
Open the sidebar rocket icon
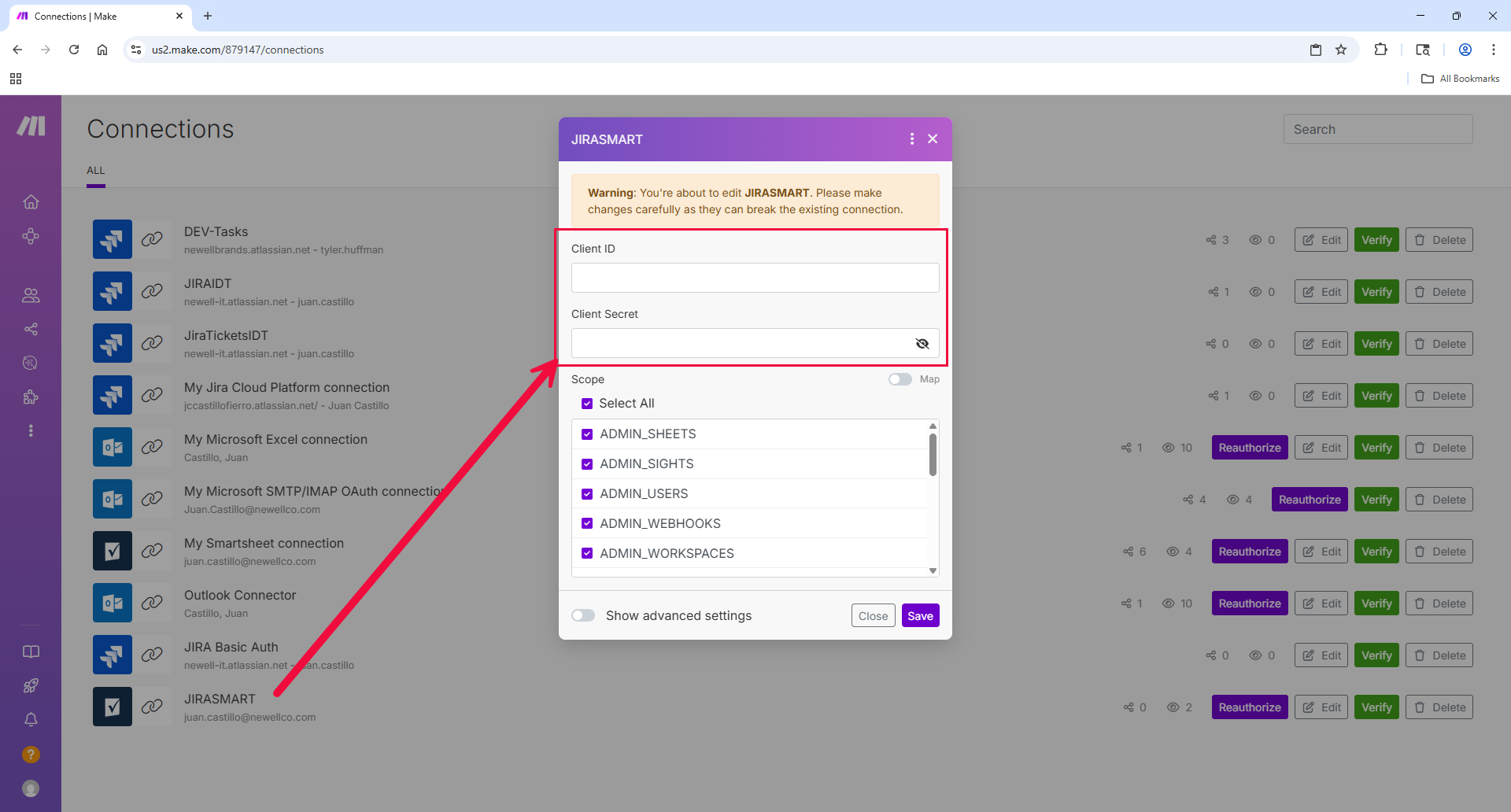31,686
